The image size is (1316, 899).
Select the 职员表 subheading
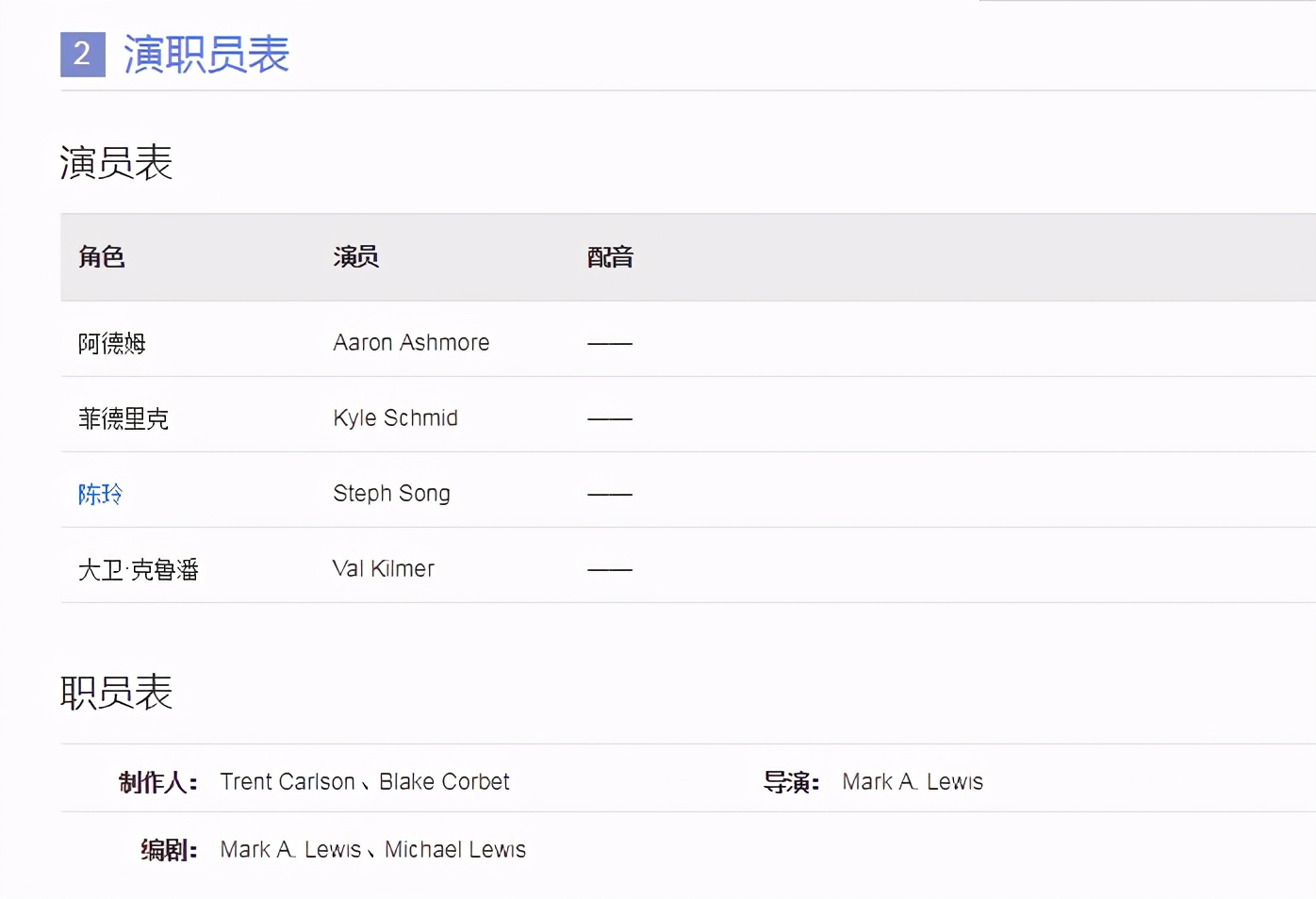116,693
